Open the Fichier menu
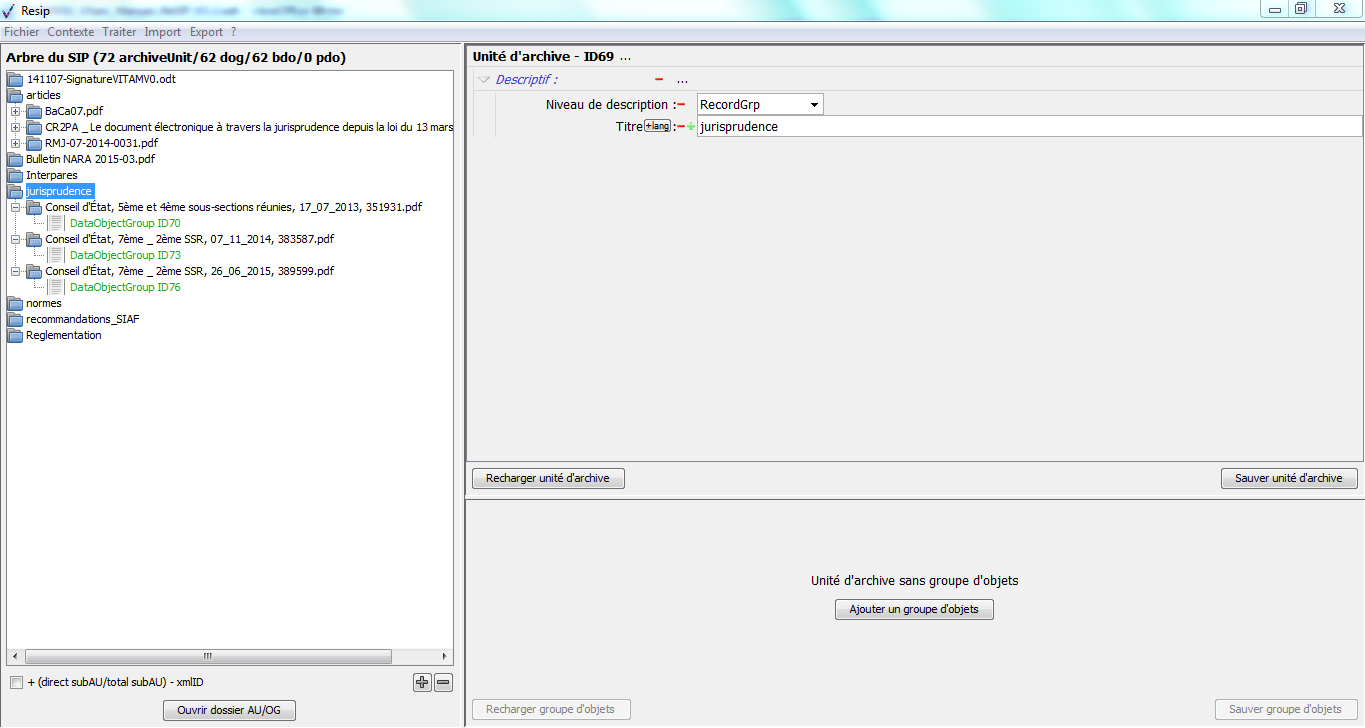 21,32
